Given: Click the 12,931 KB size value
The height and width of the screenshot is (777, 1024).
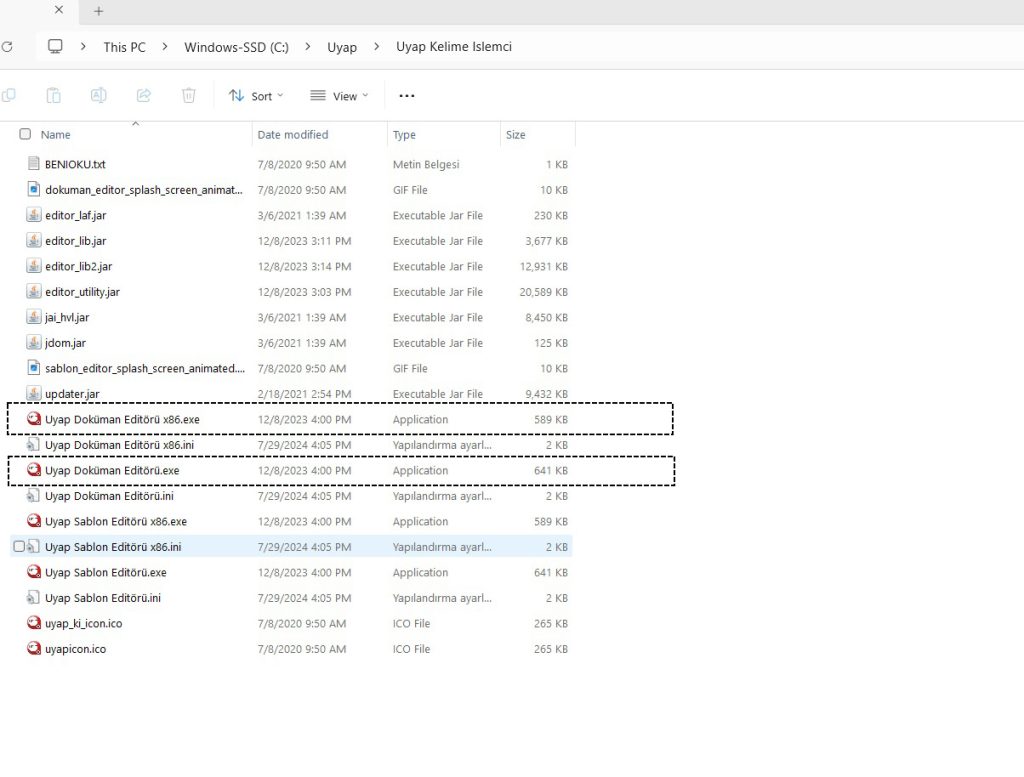Looking at the screenshot, I should point(543,266).
